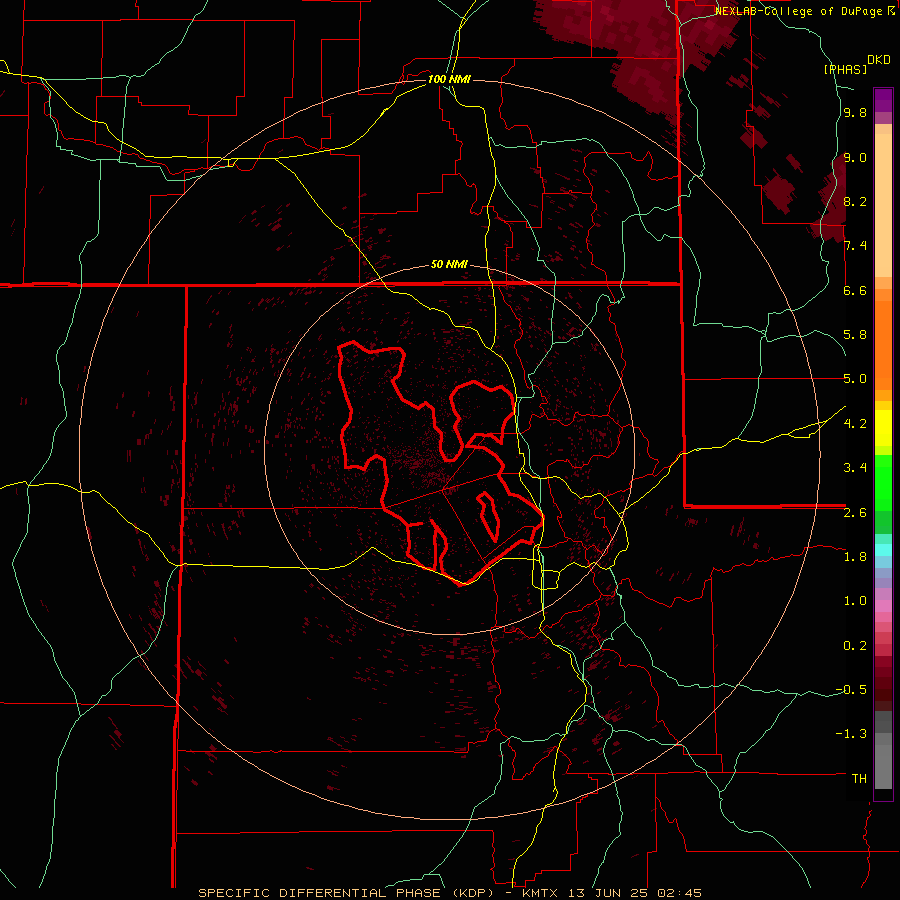Click the [PHAS] units label above scale

[845, 69]
